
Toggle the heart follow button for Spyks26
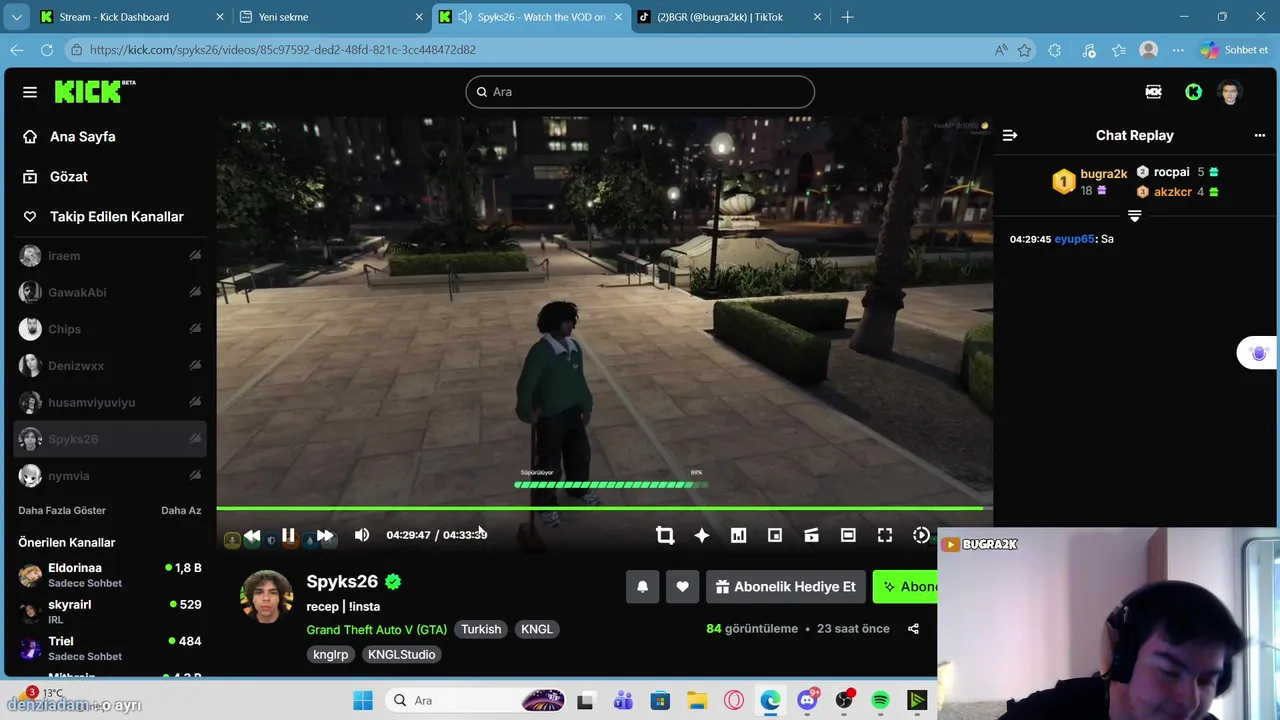682,587
